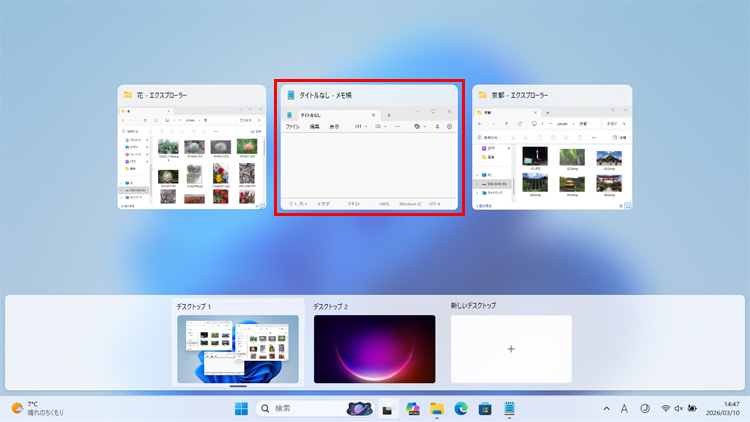Open Microsoft Store from the taskbar
The width and height of the screenshot is (750, 422).
coord(486,408)
